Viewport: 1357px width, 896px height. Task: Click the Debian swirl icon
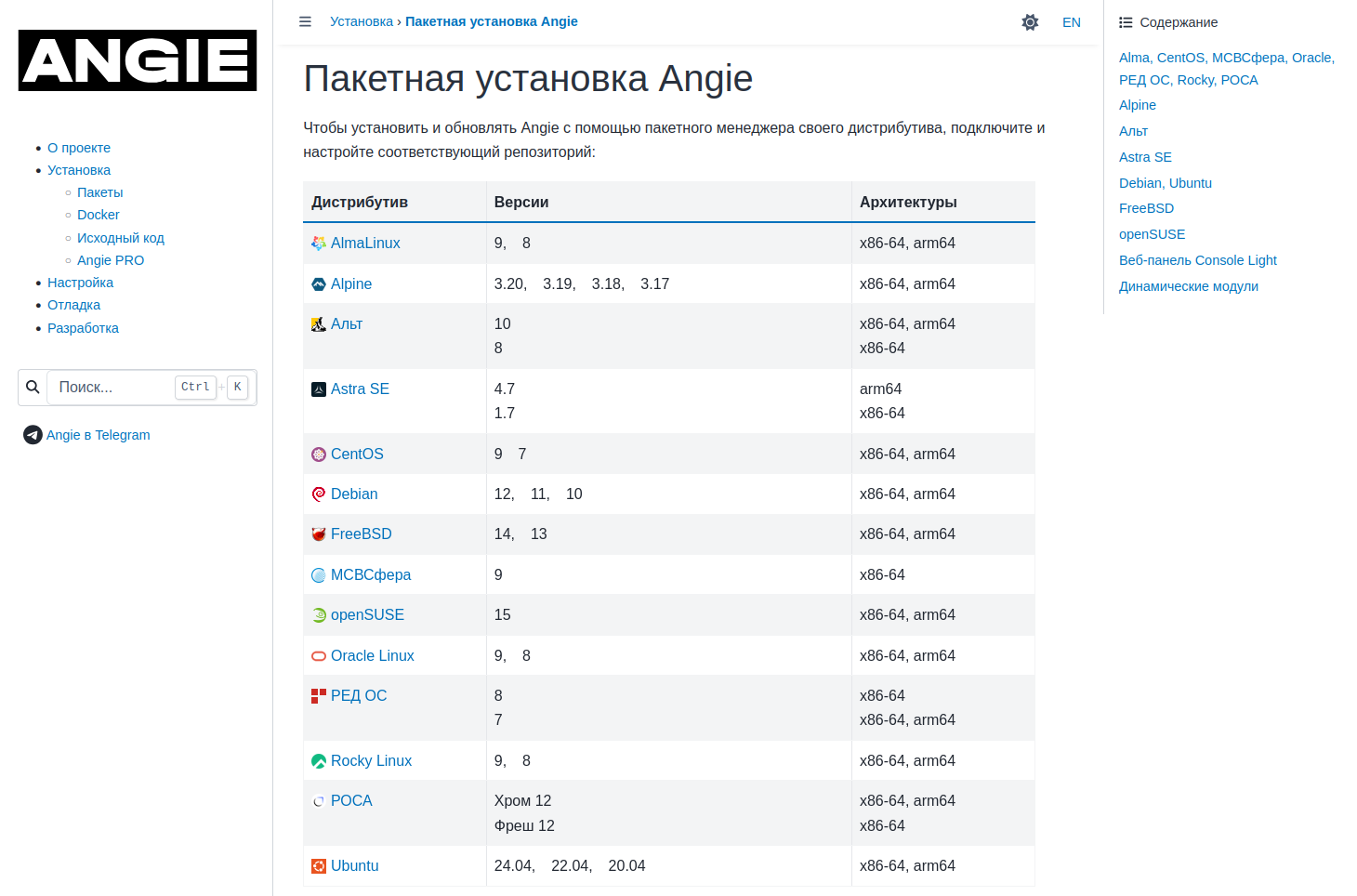coord(319,494)
